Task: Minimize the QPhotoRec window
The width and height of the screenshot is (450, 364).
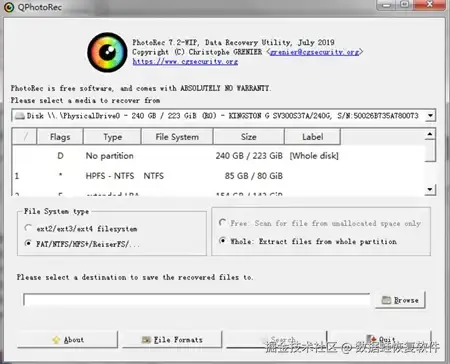Action: [387, 5]
